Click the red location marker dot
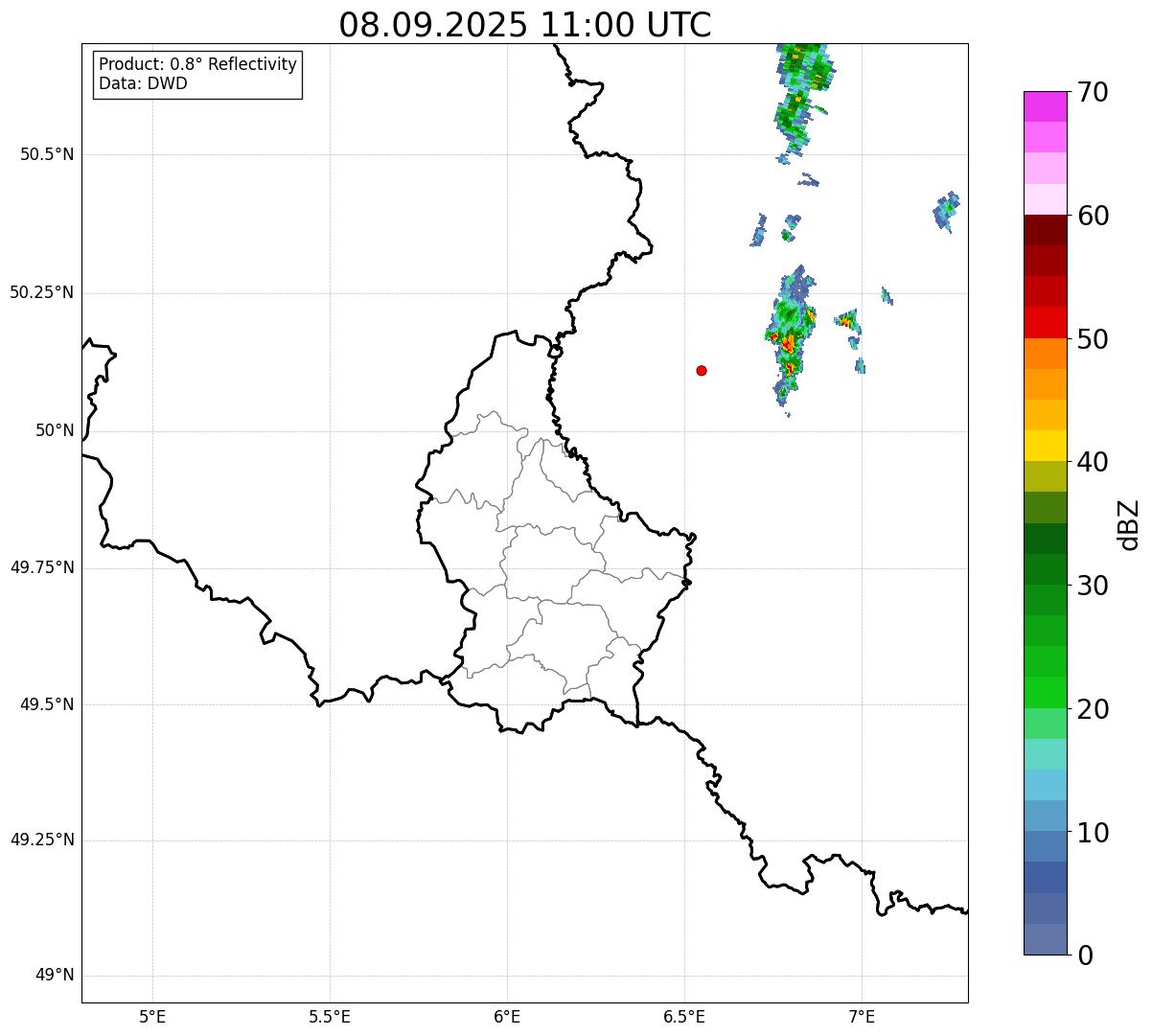Screen dimensions: 1152x1036 click(x=702, y=370)
